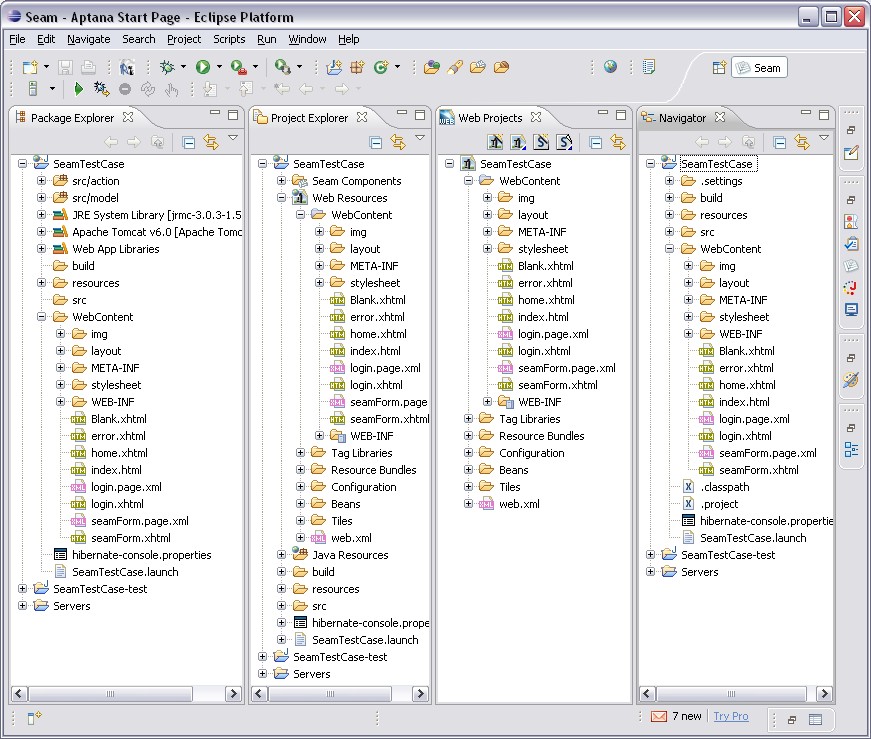Click the envelope icon in status bar

point(659,716)
